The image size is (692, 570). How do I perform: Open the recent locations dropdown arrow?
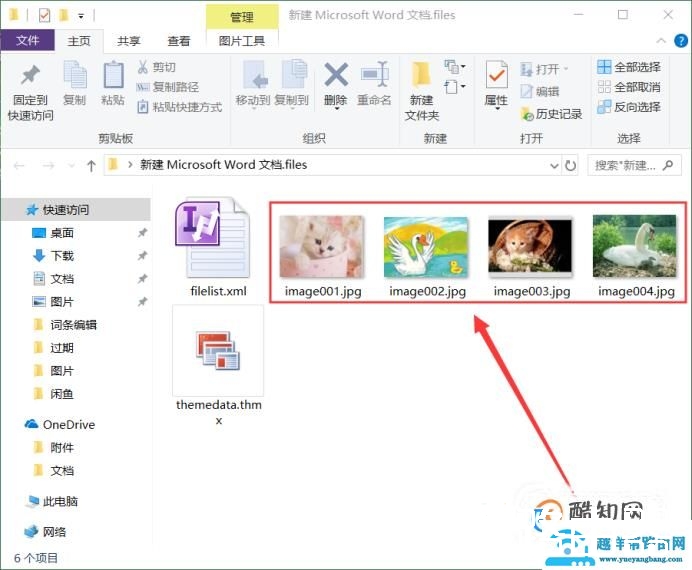(x=71, y=166)
